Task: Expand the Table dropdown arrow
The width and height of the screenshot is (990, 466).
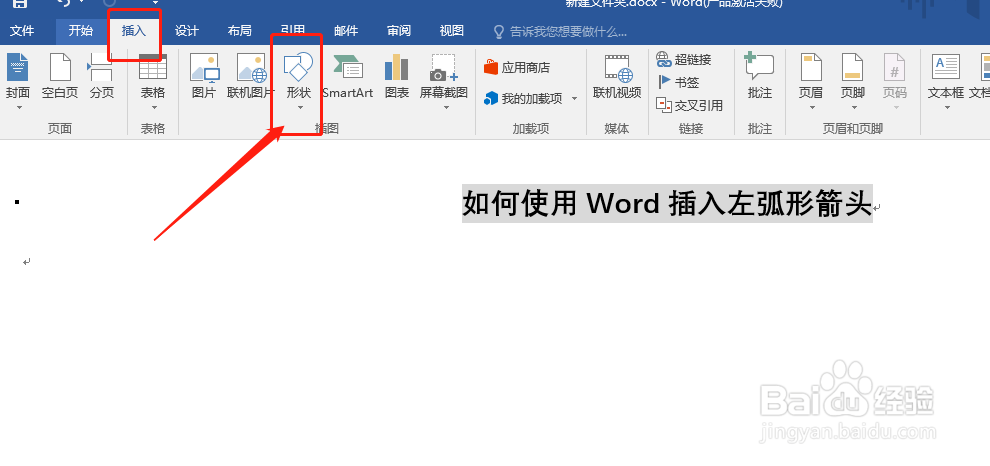Action: 153,107
